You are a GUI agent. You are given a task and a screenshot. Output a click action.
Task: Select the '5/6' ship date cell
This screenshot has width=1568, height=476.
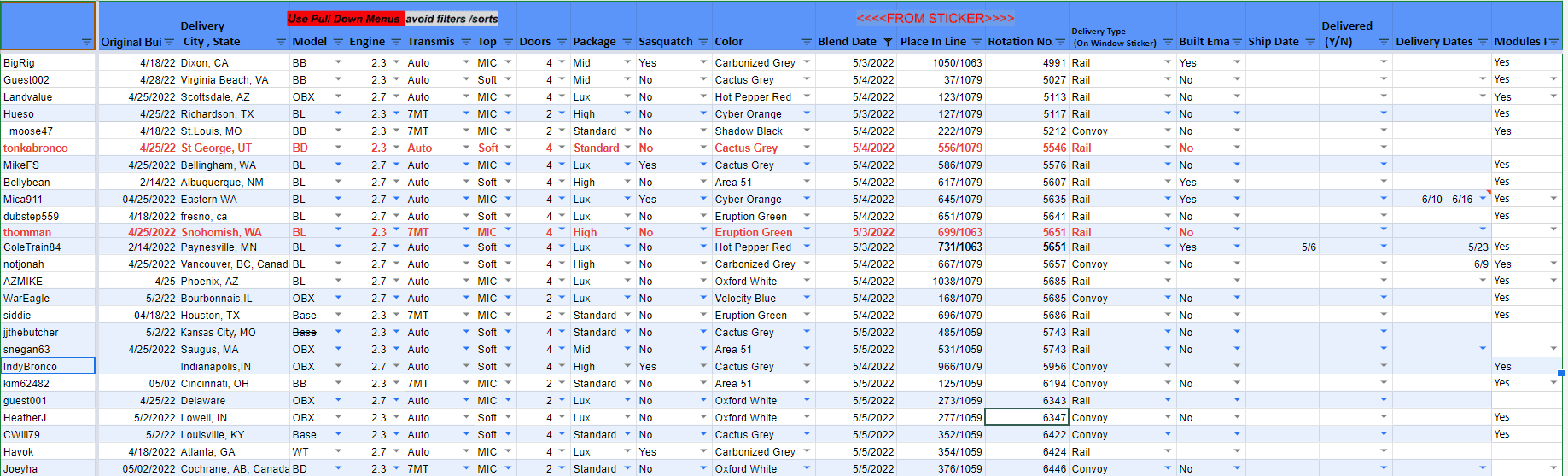[x=1282, y=247]
